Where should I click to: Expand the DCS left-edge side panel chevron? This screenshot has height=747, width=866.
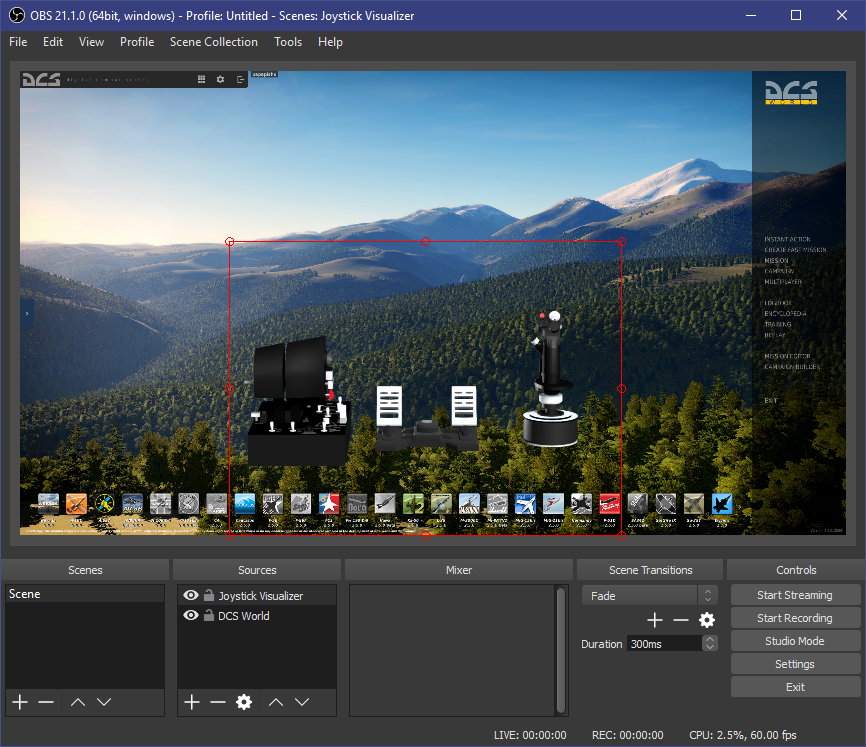click(27, 314)
